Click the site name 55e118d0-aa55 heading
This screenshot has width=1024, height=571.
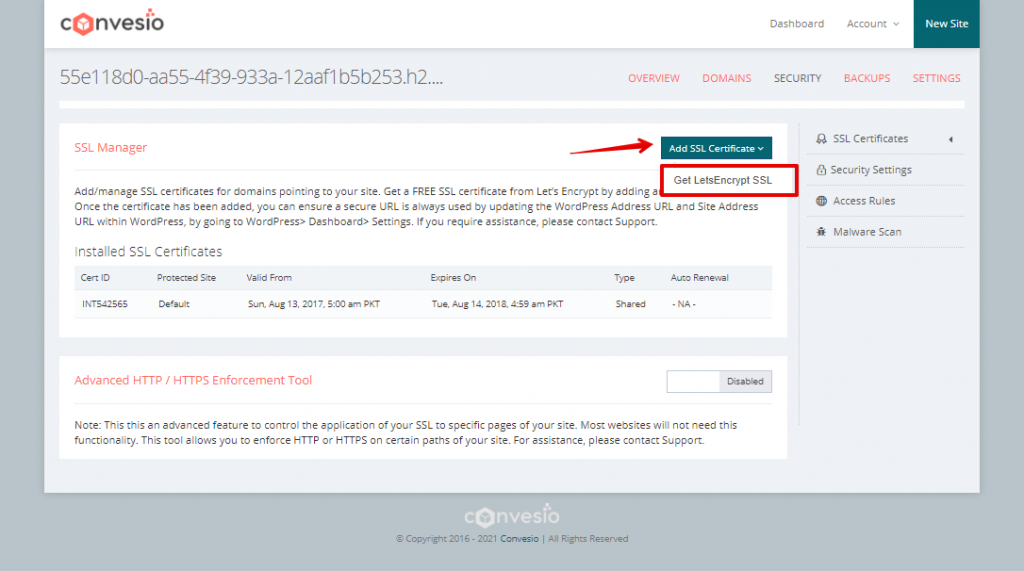coord(251,77)
